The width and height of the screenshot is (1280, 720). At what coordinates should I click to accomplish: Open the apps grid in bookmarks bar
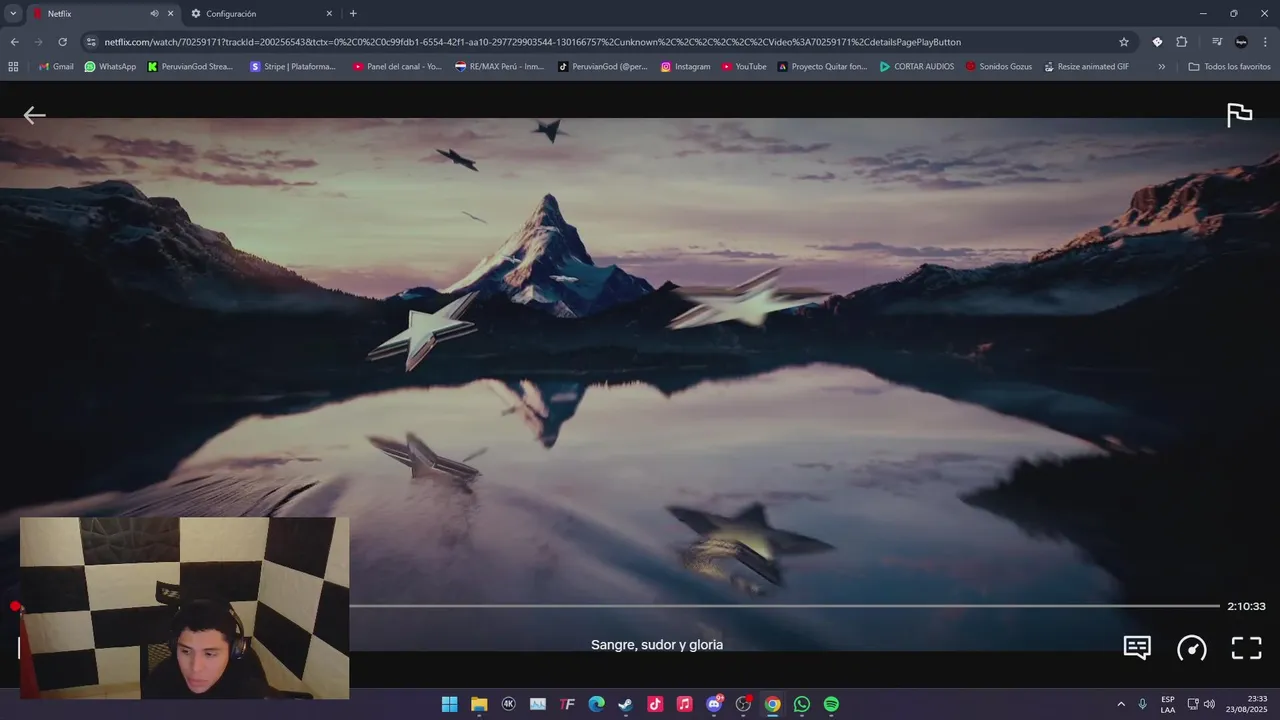coord(13,67)
